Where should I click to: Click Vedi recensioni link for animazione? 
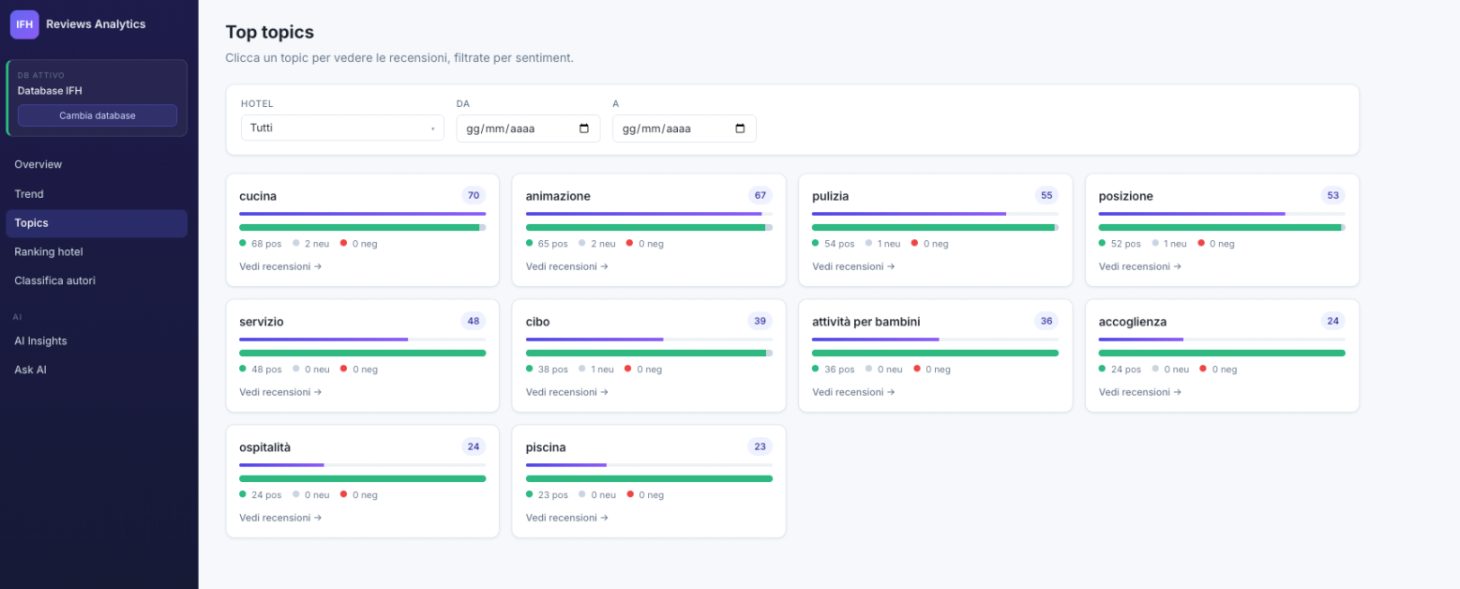(567, 267)
